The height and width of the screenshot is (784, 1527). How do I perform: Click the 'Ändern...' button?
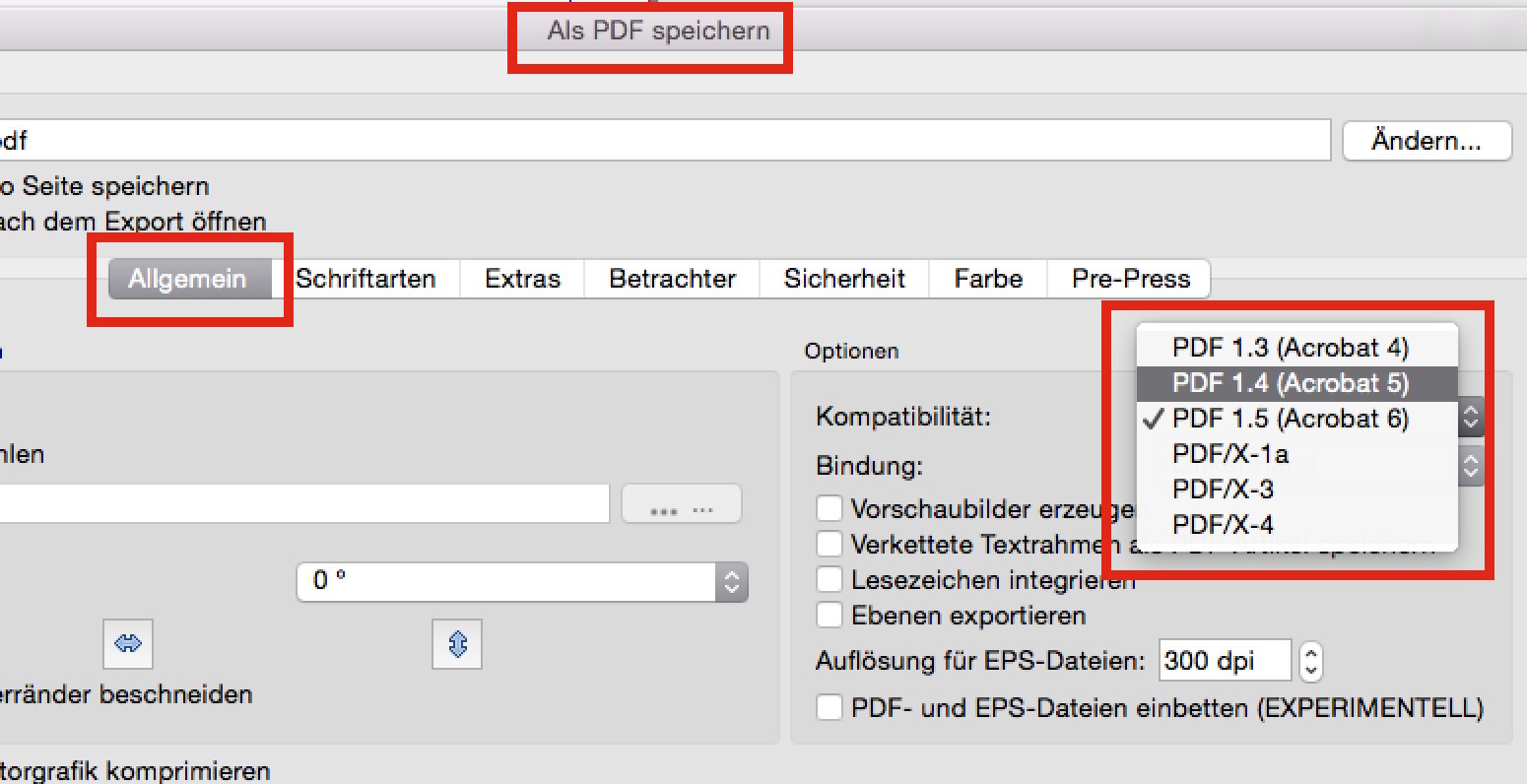pyautogui.click(x=1426, y=141)
